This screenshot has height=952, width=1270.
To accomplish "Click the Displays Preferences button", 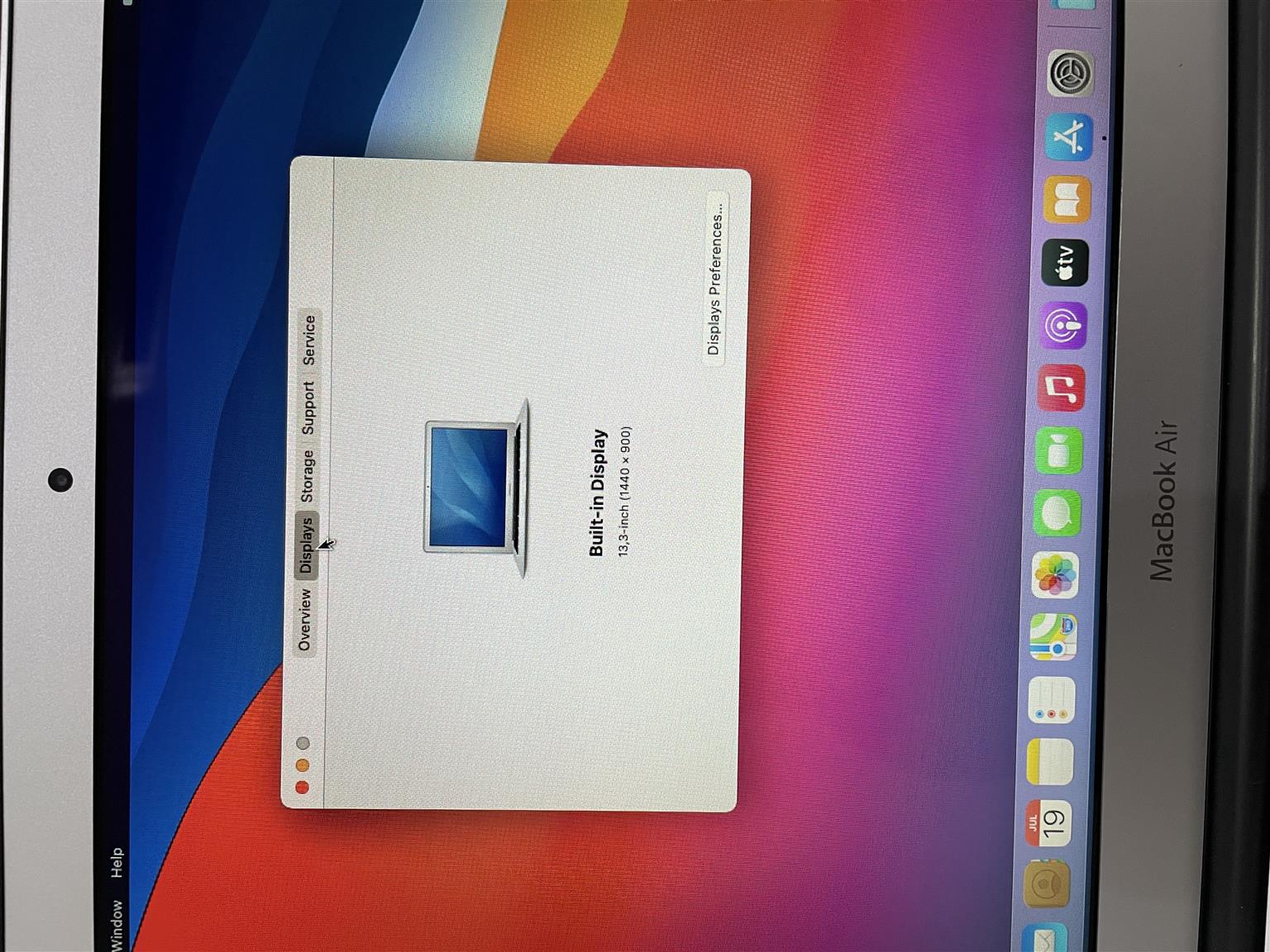I will click(x=715, y=278).
